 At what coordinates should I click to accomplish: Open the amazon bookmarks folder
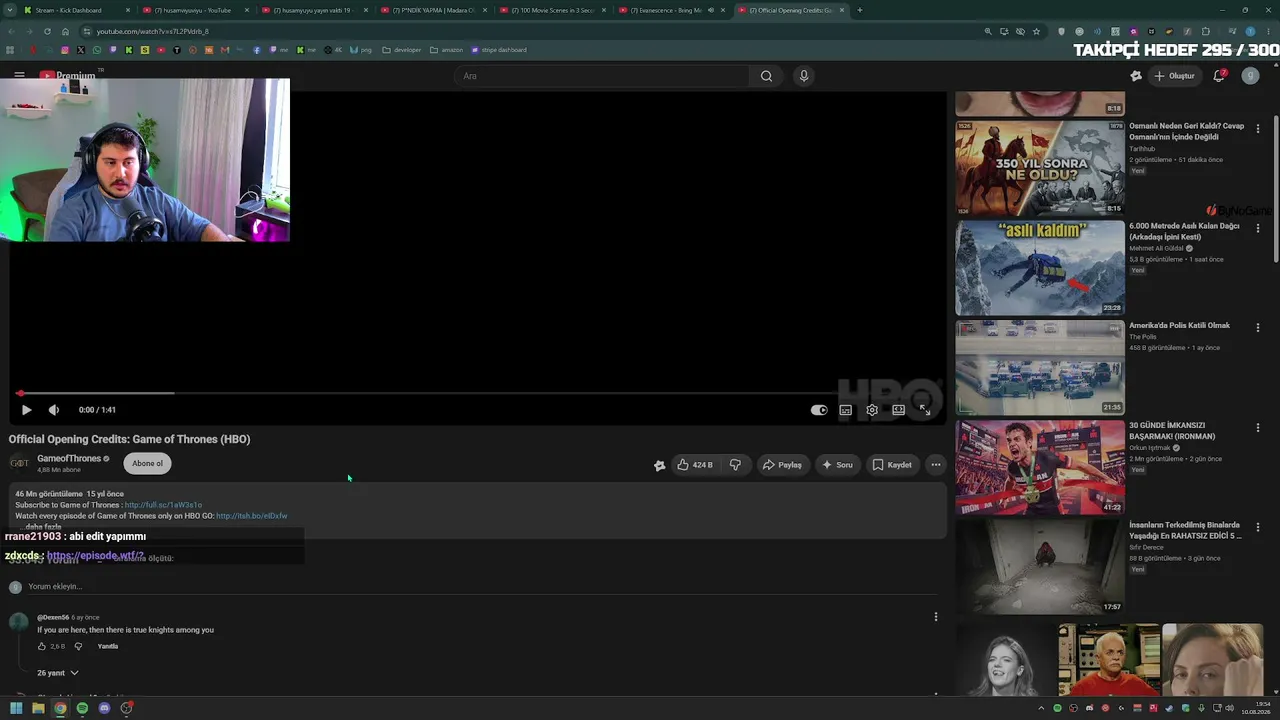[446, 50]
